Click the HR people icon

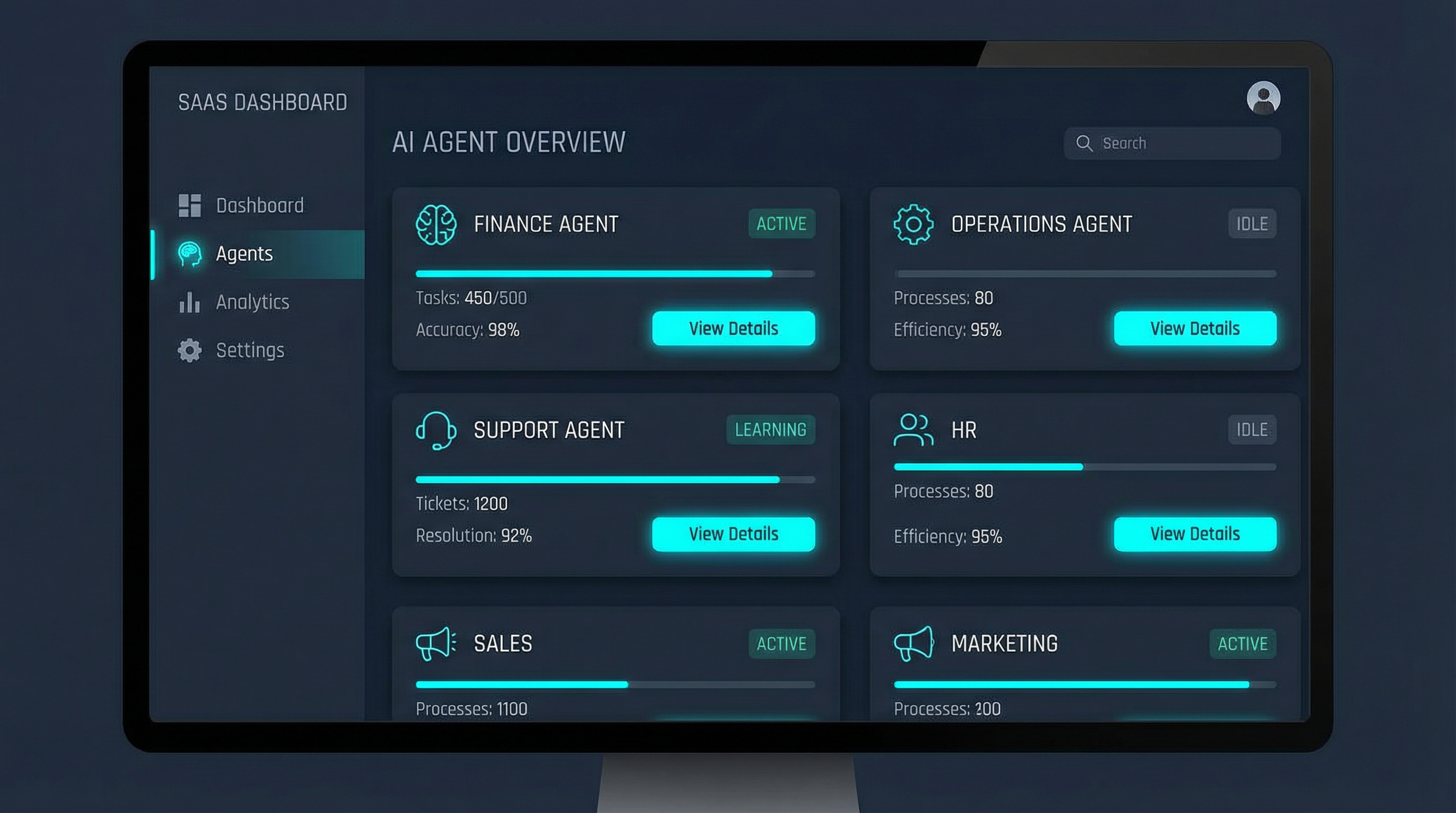(x=913, y=430)
